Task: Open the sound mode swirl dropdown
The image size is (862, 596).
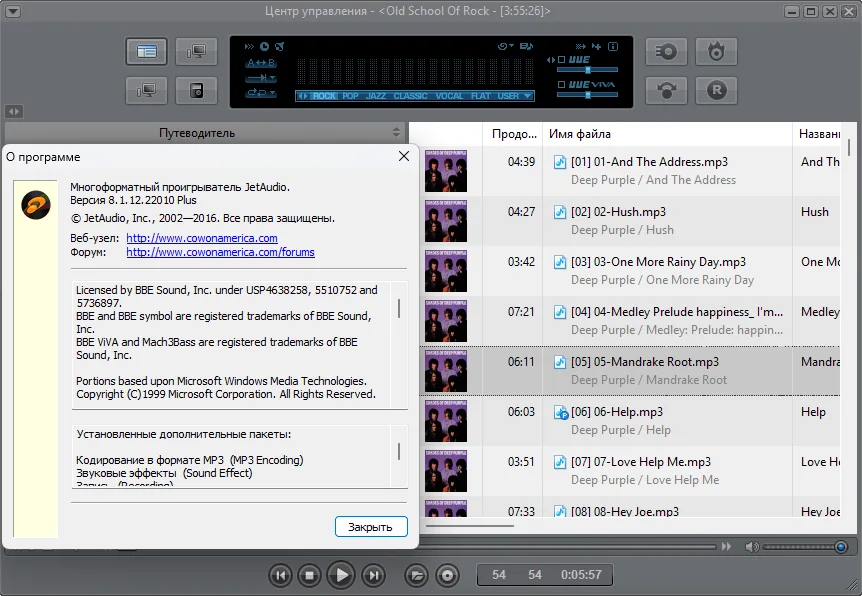Action: pos(505,47)
